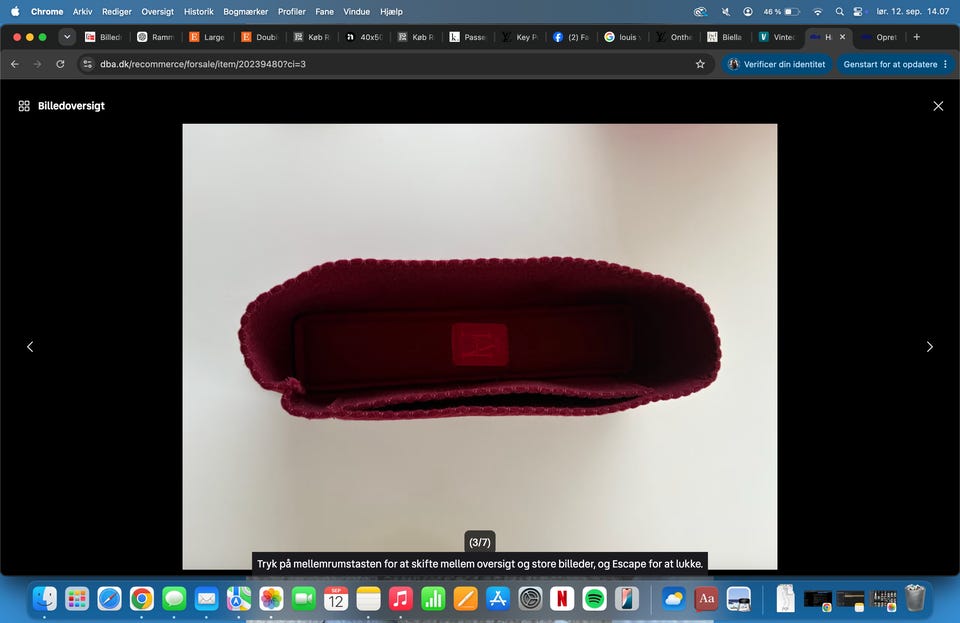Go to the next image with right chevron
This screenshot has height=623, width=960.
coord(929,347)
